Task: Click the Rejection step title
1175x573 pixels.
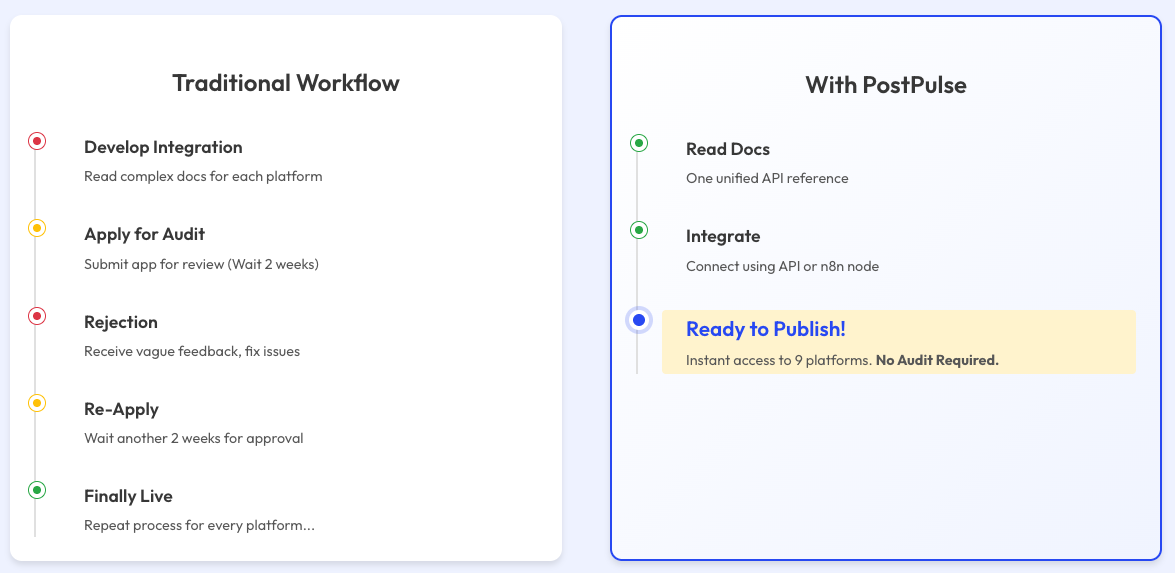Action: [x=121, y=322]
